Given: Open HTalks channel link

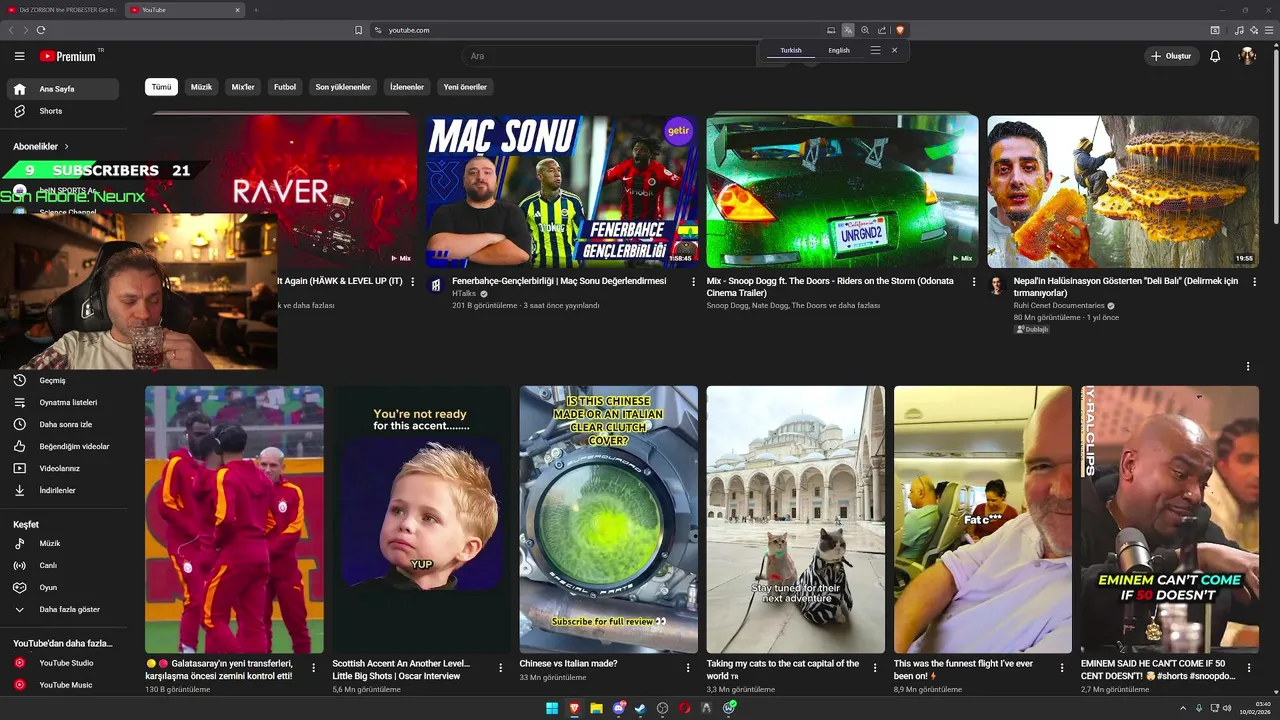Looking at the screenshot, I should [464, 294].
